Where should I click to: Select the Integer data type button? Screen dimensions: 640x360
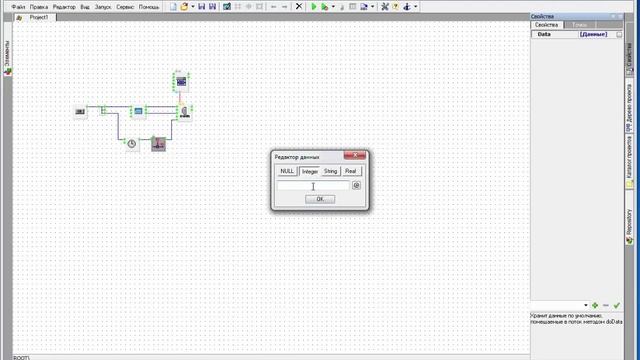click(310, 171)
